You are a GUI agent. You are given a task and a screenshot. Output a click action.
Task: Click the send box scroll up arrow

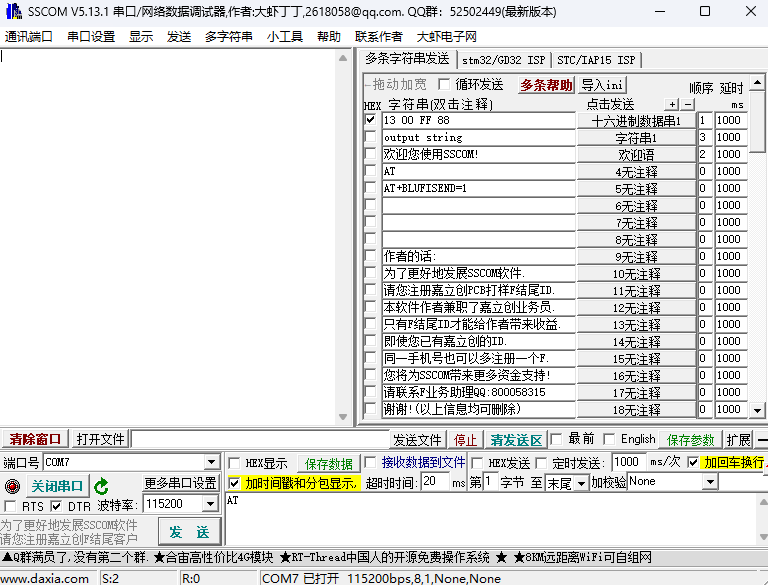coord(763,501)
